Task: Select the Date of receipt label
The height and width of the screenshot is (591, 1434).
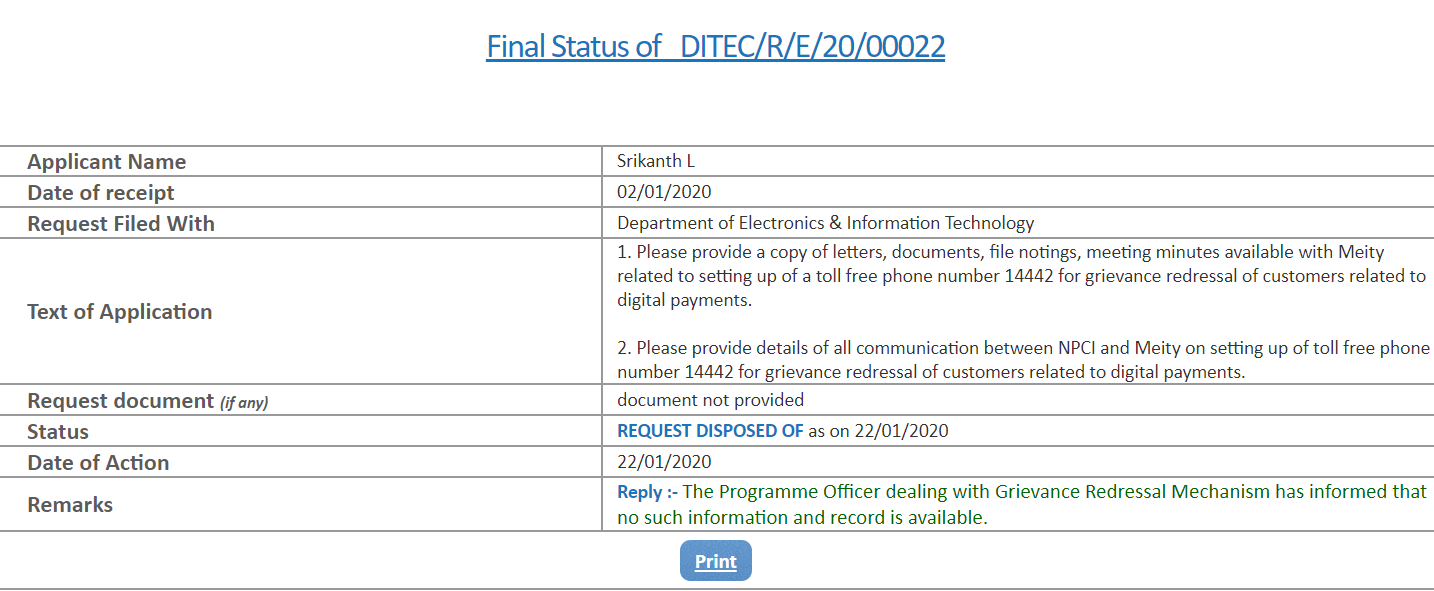Action: coord(101,193)
